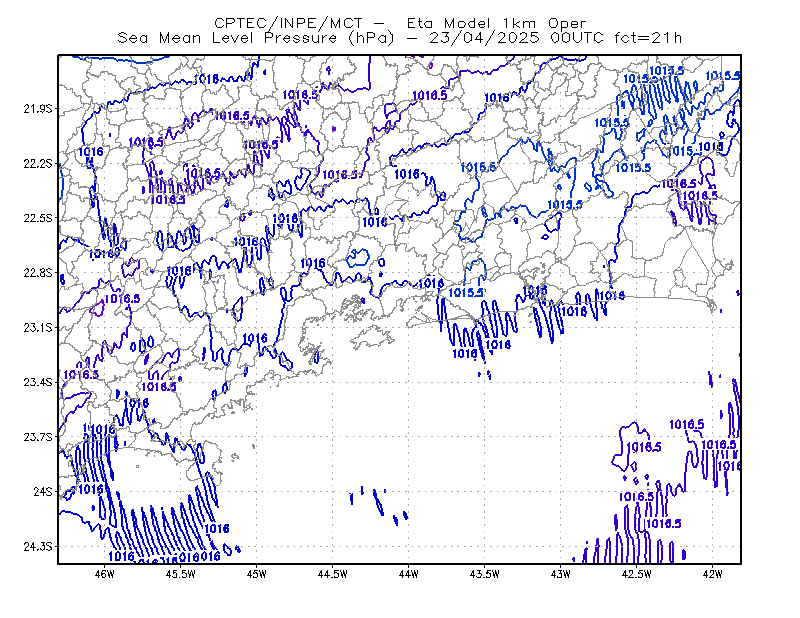Click the 42W longitude axis label

pyautogui.click(x=712, y=574)
